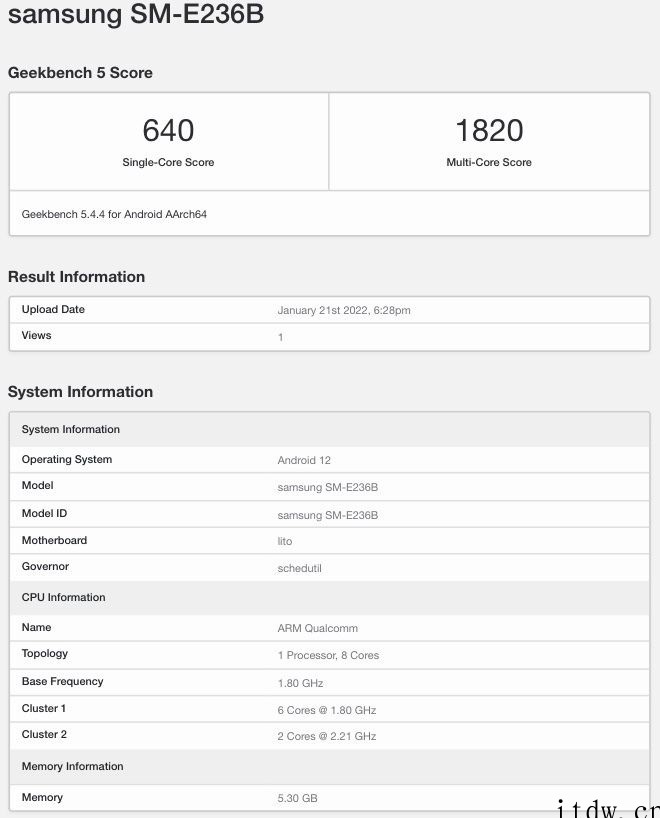Click the 'Upload Date' row label
This screenshot has height=818, width=660.
pos(53,309)
